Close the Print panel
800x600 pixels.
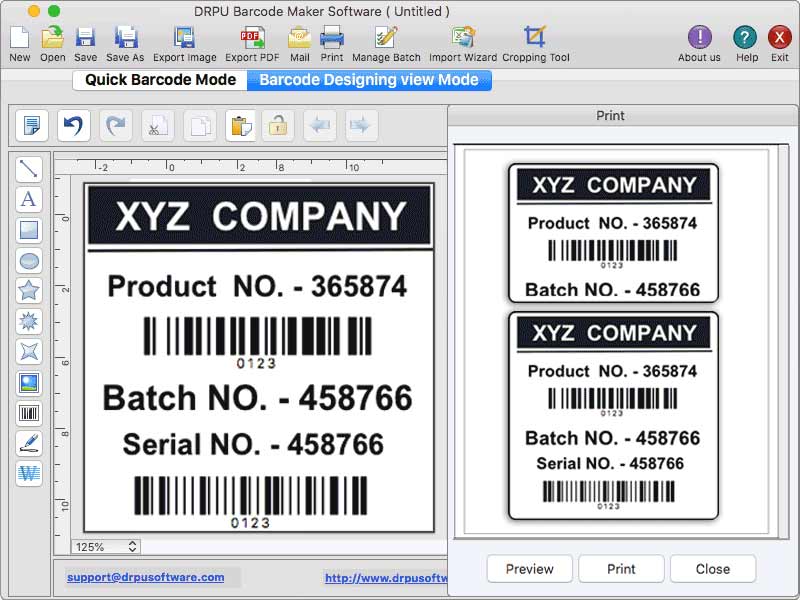pos(713,568)
